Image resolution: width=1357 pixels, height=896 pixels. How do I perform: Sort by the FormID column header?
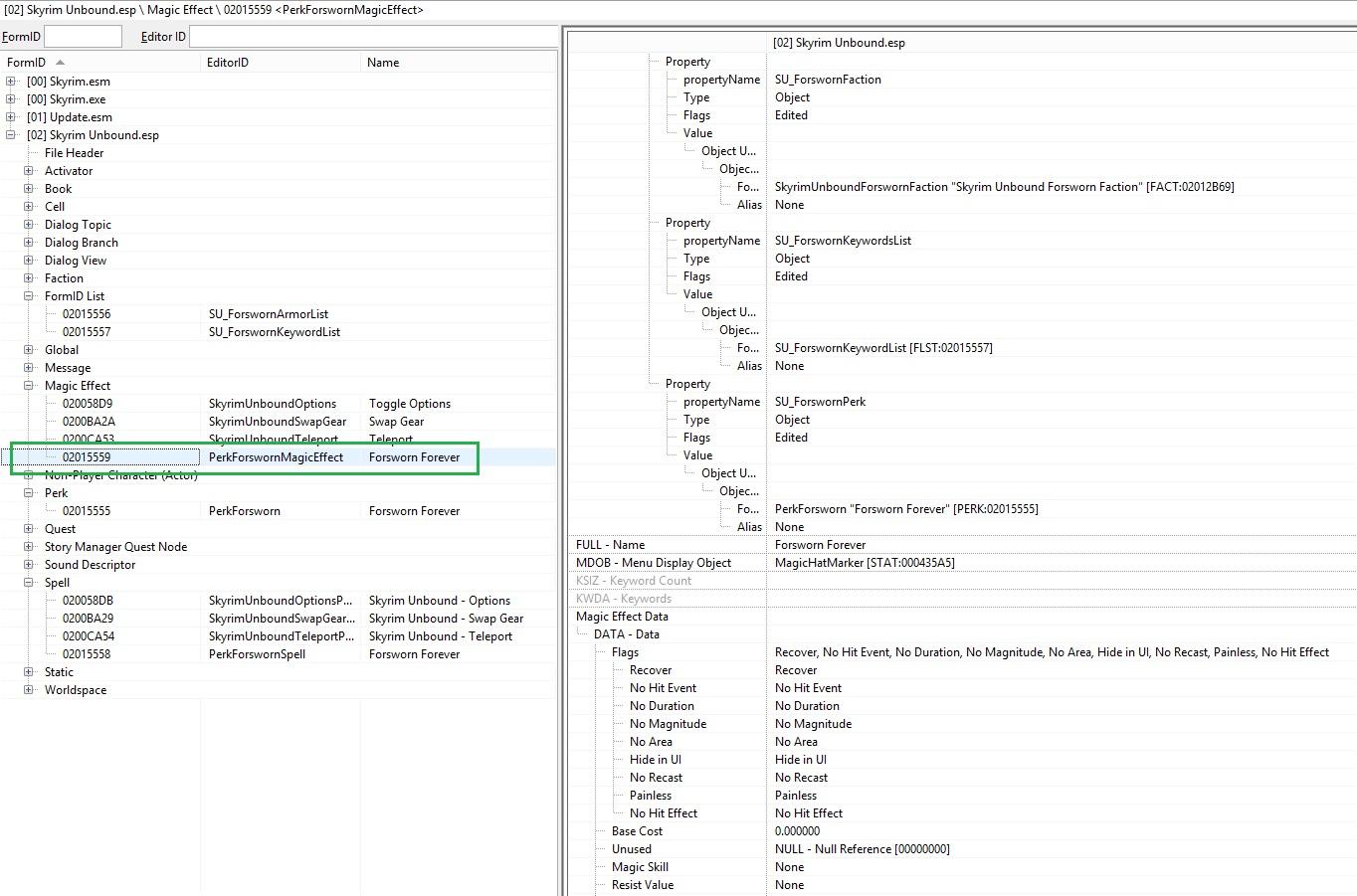tap(99, 62)
